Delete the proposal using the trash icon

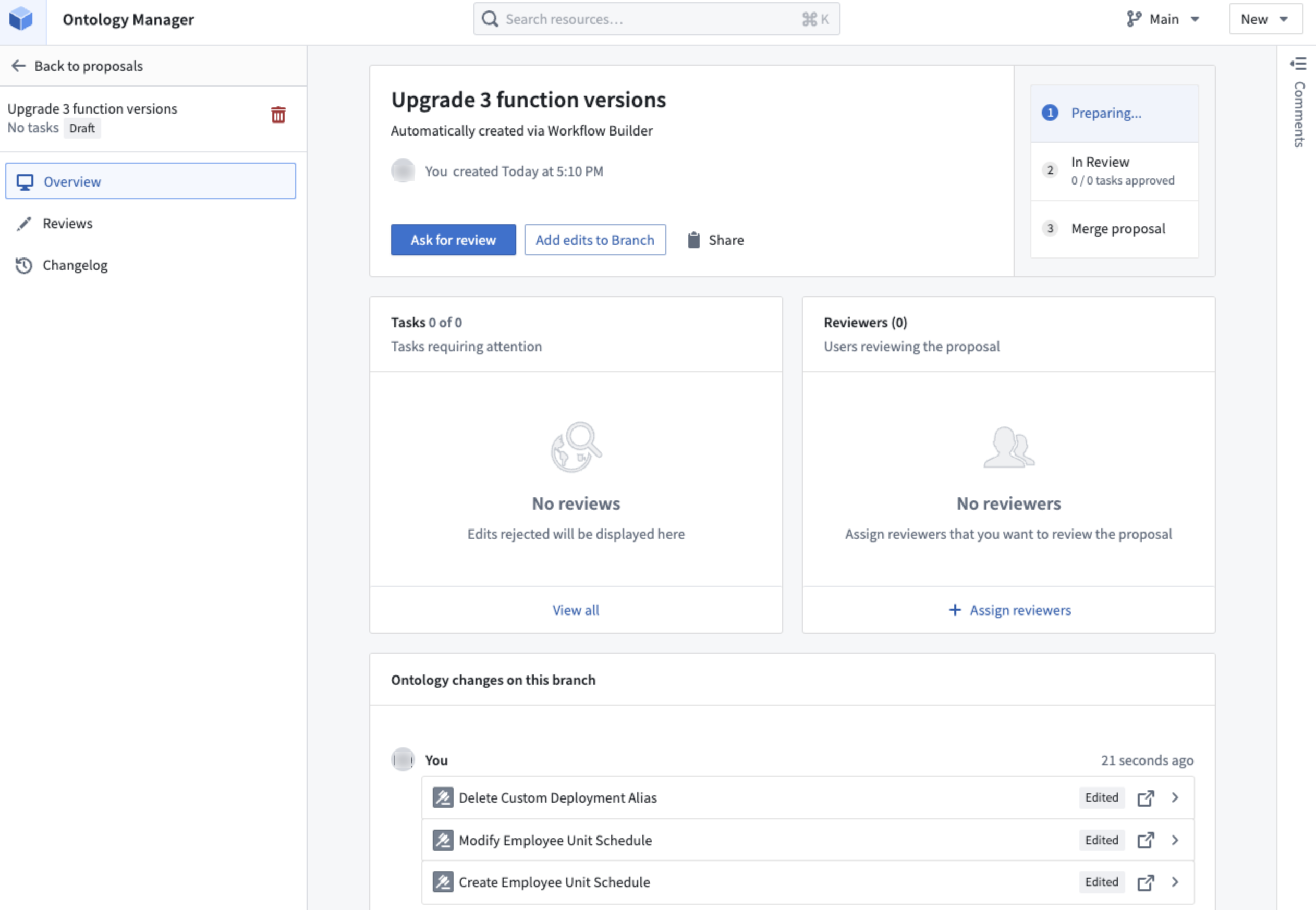pos(278,115)
